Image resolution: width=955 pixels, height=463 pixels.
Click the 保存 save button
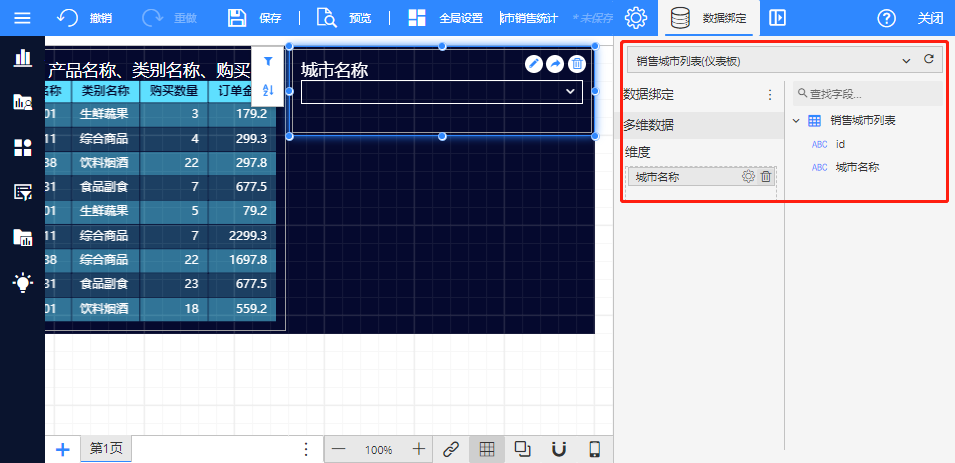(255, 18)
